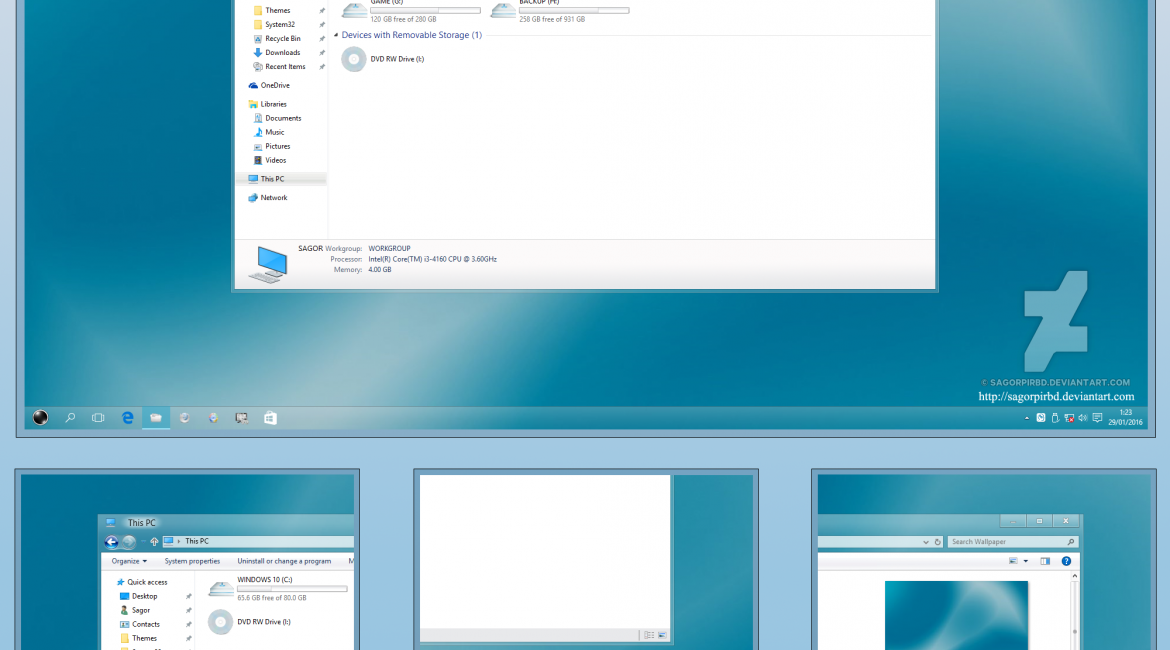Click Uninstall or change a program
The image size is (1170, 650).
(x=284, y=561)
